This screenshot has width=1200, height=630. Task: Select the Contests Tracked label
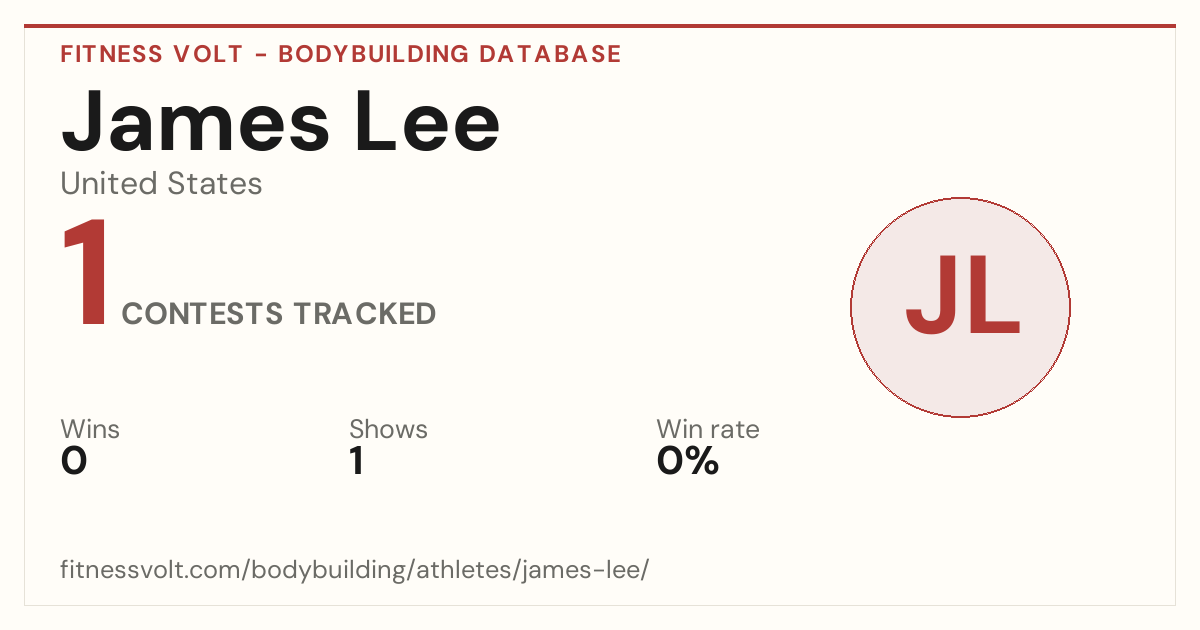[x=279, y=314]
